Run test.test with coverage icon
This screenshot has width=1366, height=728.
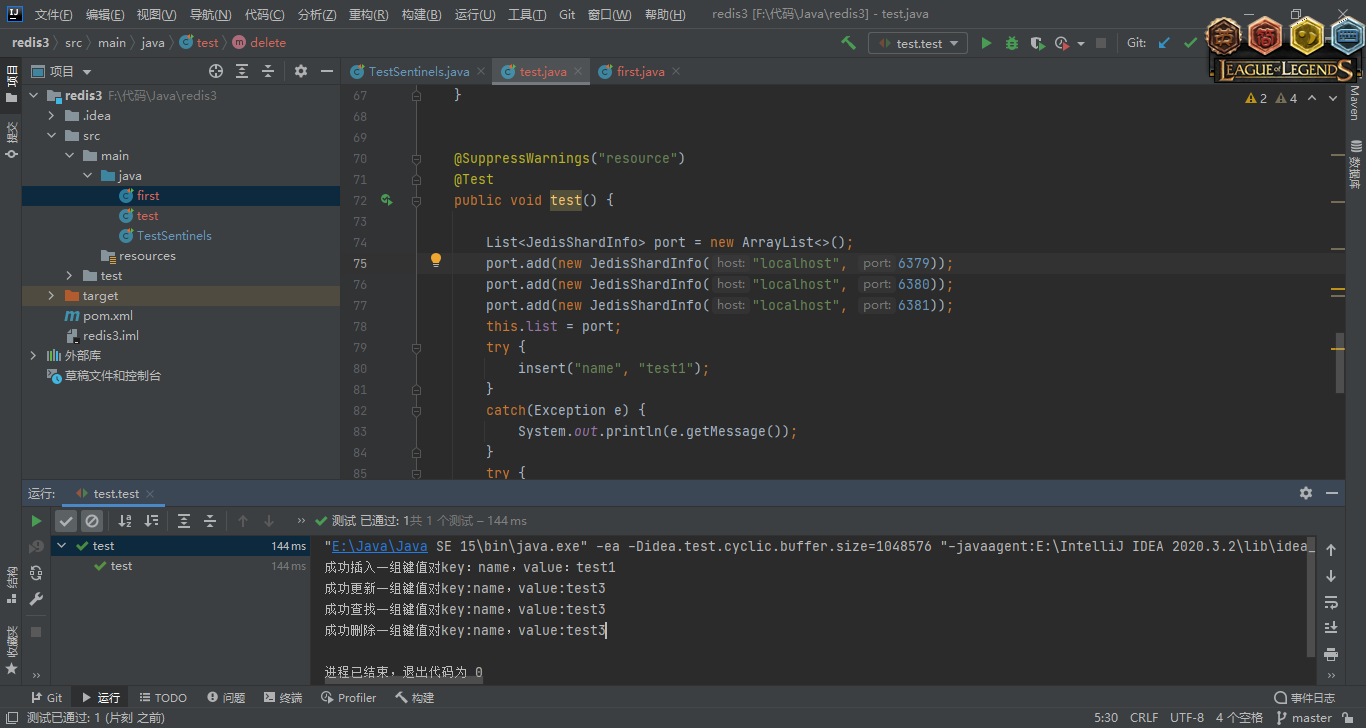tap(1037, 43)
